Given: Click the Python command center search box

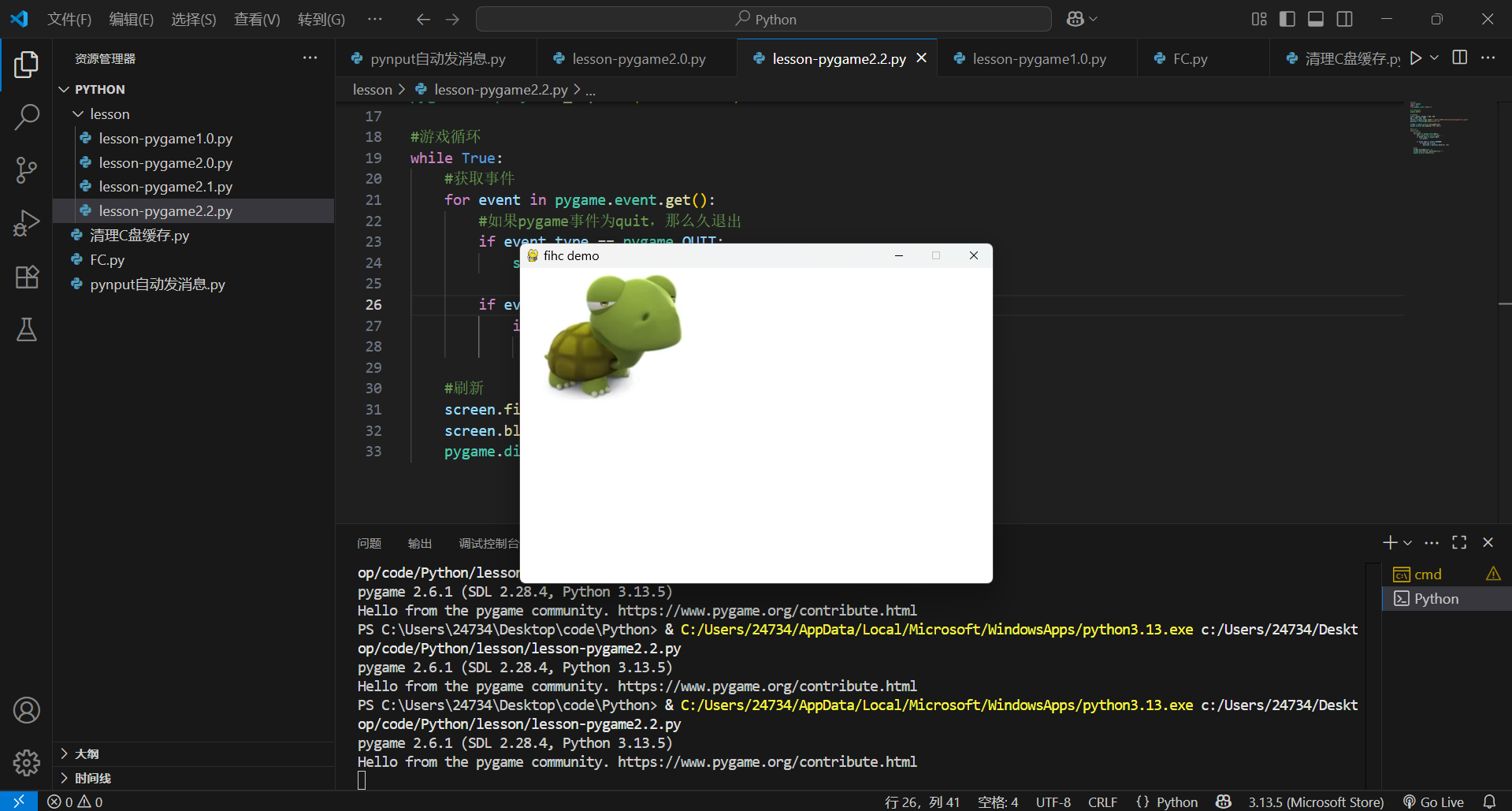Looking at the screenshot, I should pyautogui.click(x=763, y=19).
